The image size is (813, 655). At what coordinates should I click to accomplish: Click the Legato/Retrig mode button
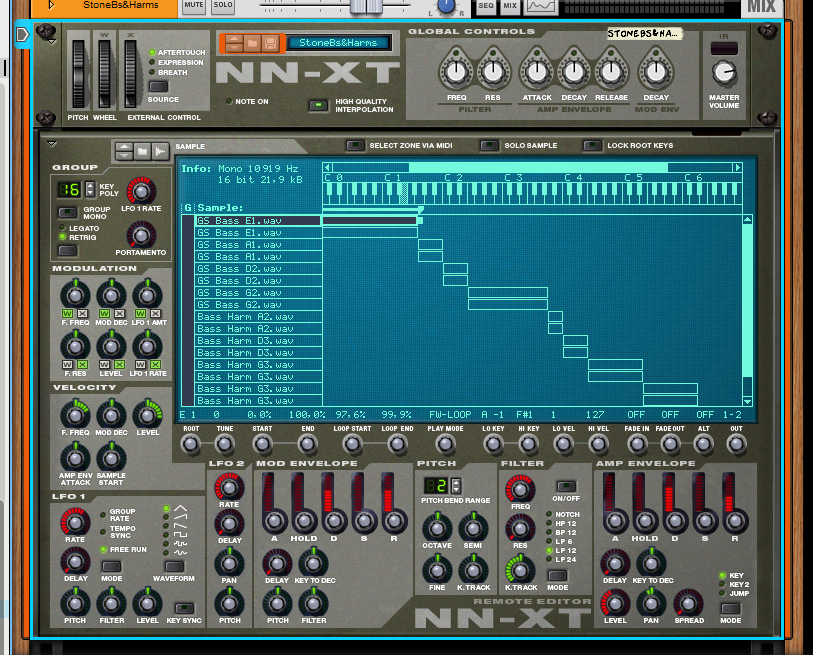click(67, 251)
